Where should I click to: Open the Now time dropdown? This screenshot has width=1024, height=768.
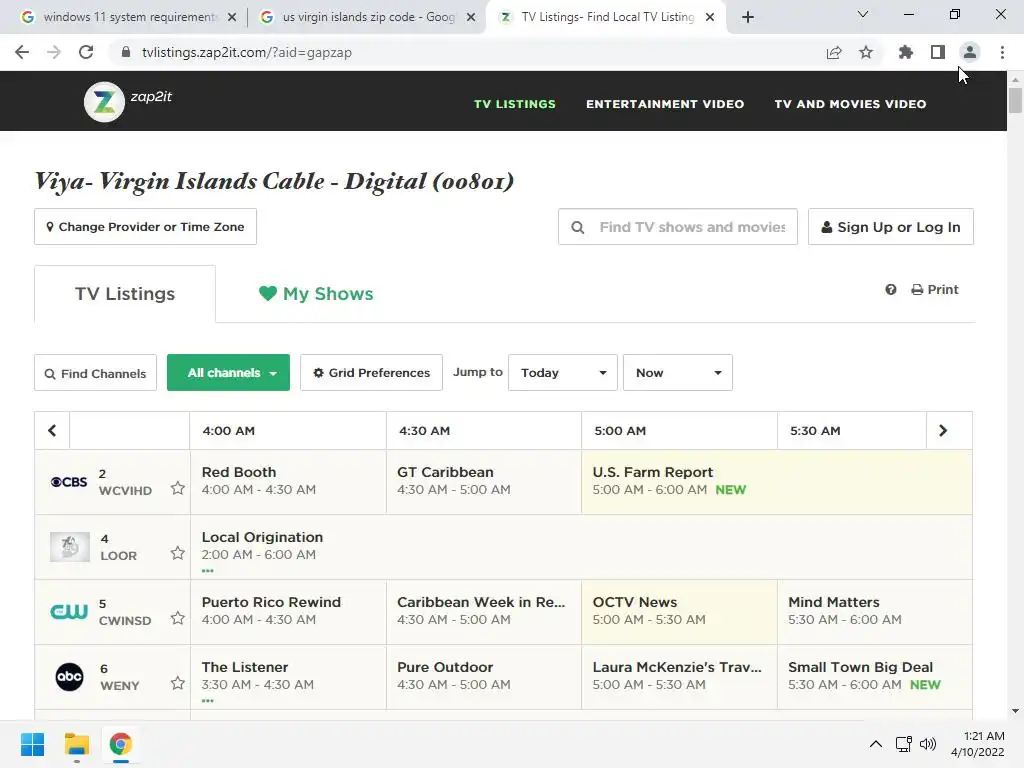click(x=678, y=373)
